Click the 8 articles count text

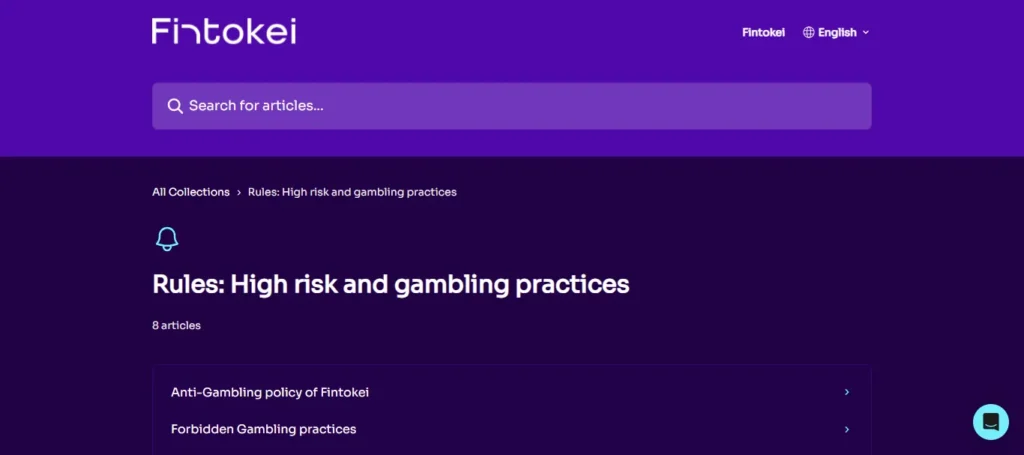pyautogui.click(x=176, y=325)
